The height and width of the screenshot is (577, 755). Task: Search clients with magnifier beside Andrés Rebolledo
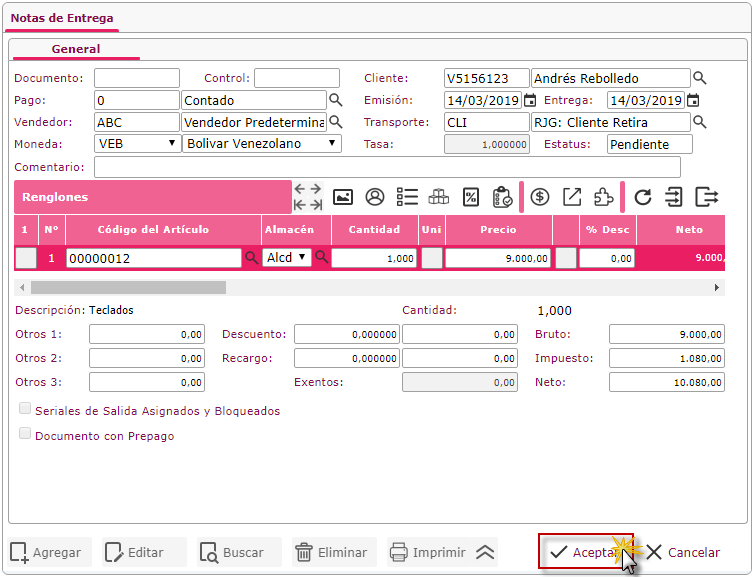point(700,78)
